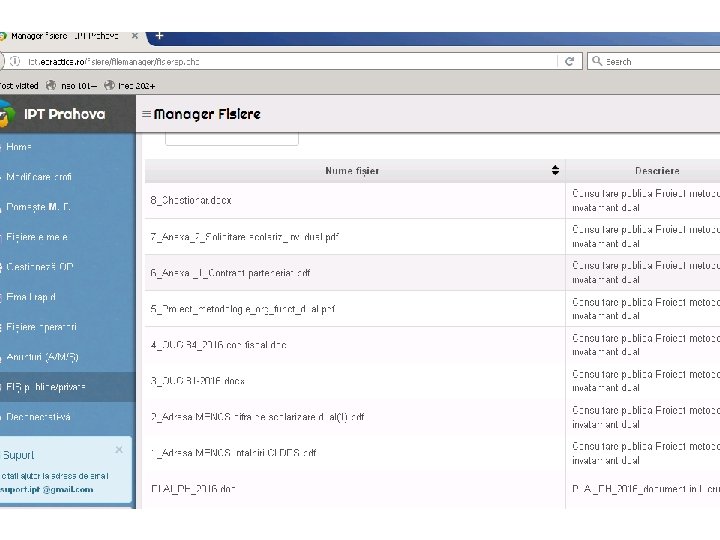The image size is (720, 540).
Task: Select file 3_OUG 81-2016 docx
Action: click(x=197, y=381)
